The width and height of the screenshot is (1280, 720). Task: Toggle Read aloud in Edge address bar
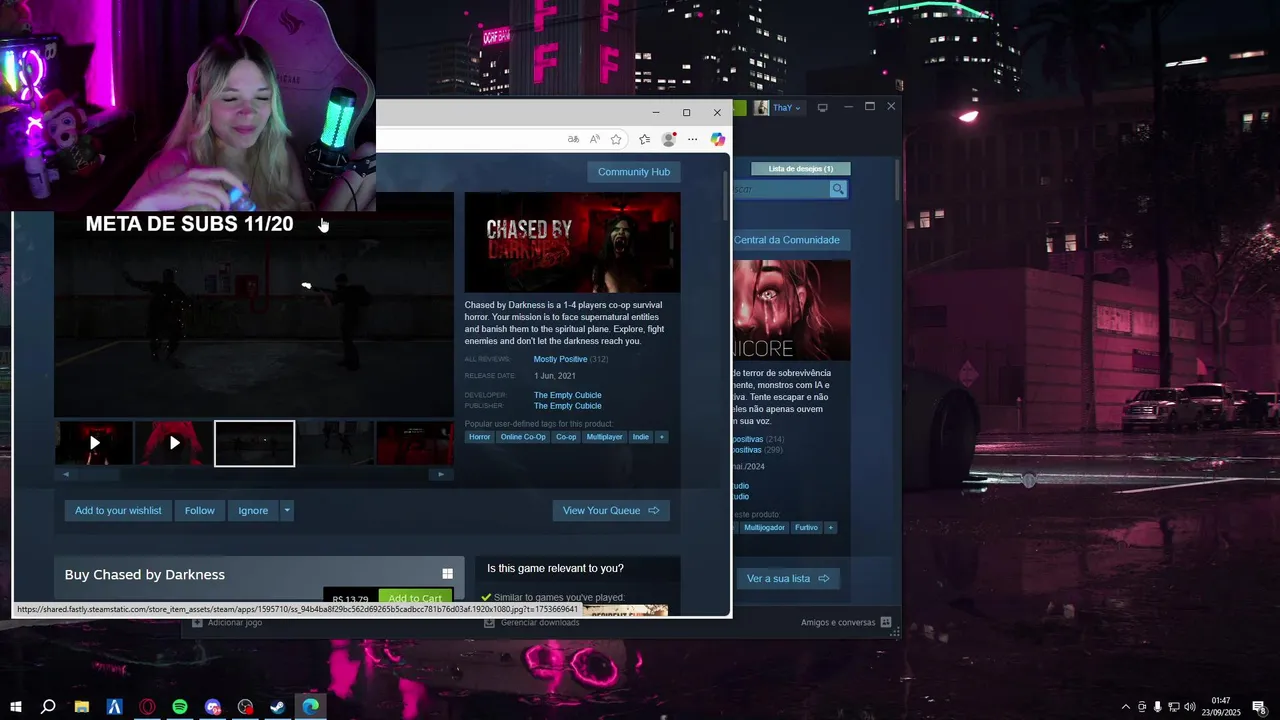click(x=595, y=139)
